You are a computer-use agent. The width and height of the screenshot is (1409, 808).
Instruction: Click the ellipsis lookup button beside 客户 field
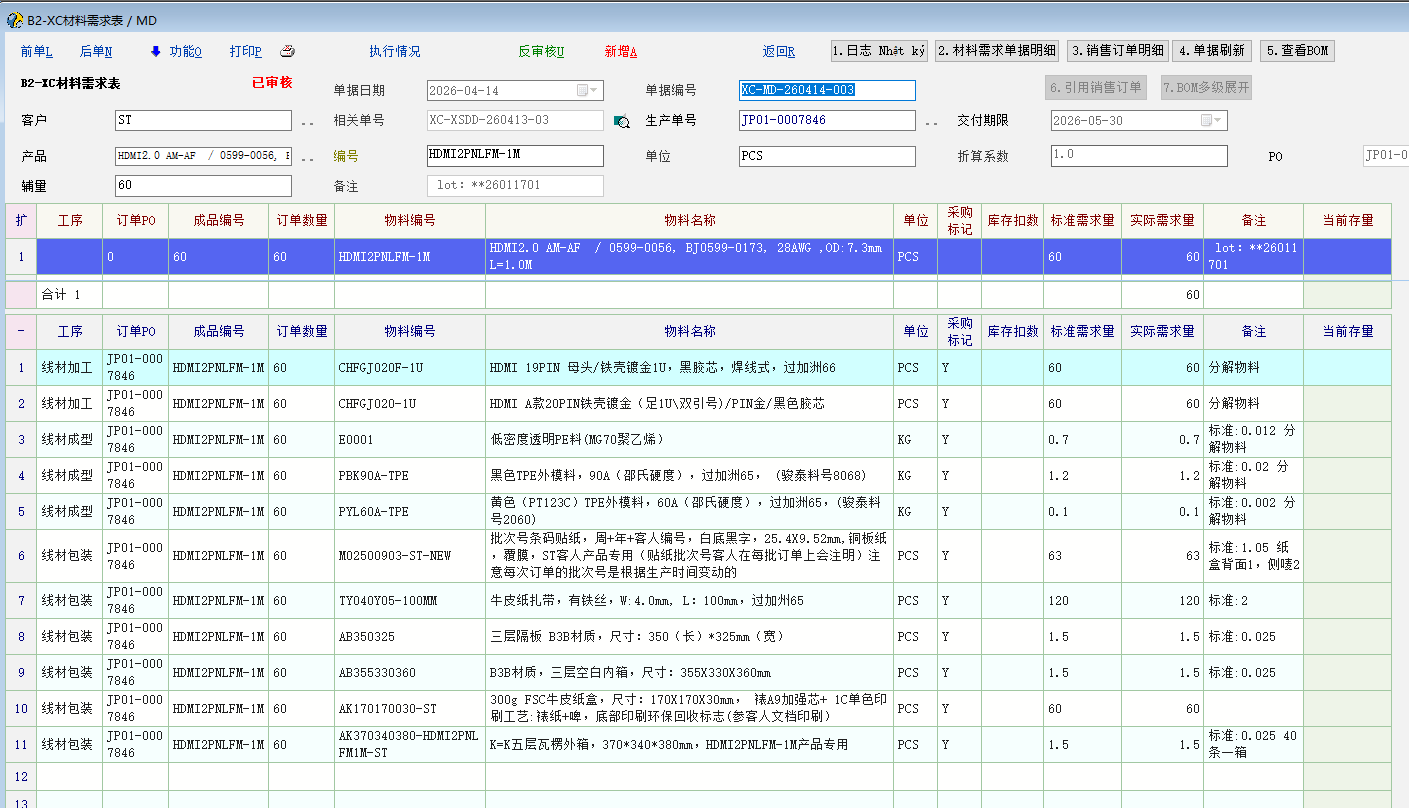(x=308, y=122)
